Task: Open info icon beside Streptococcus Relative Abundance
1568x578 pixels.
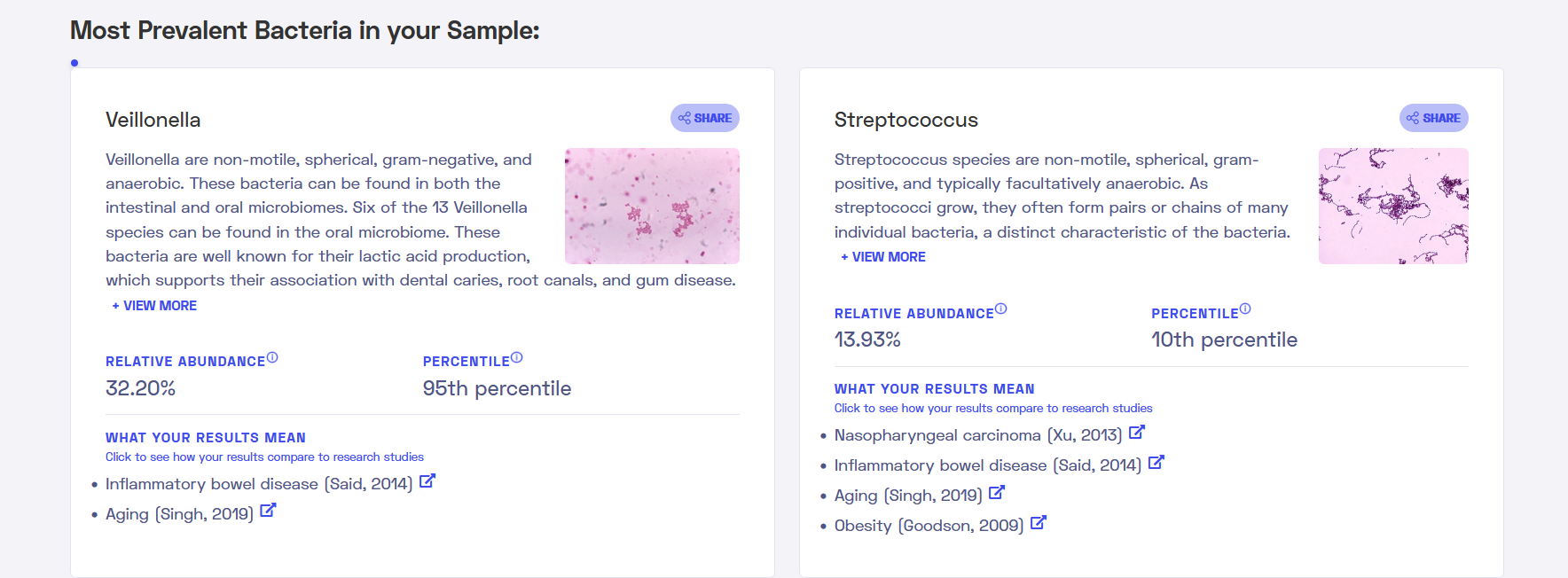Action: click(1001, 309)
